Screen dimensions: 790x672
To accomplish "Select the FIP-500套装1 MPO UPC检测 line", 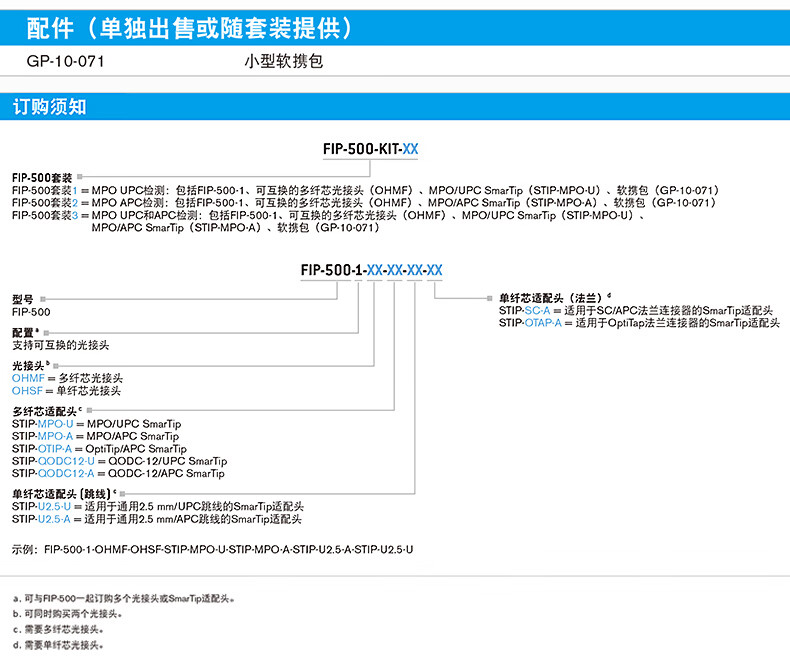I will 365,190.
